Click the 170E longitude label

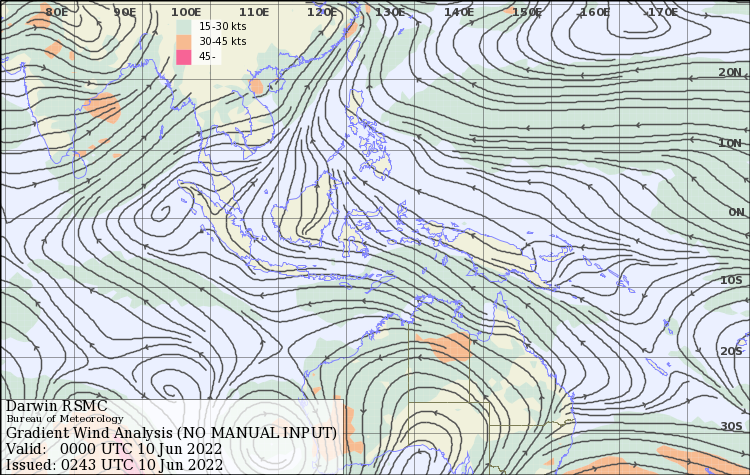662,12
